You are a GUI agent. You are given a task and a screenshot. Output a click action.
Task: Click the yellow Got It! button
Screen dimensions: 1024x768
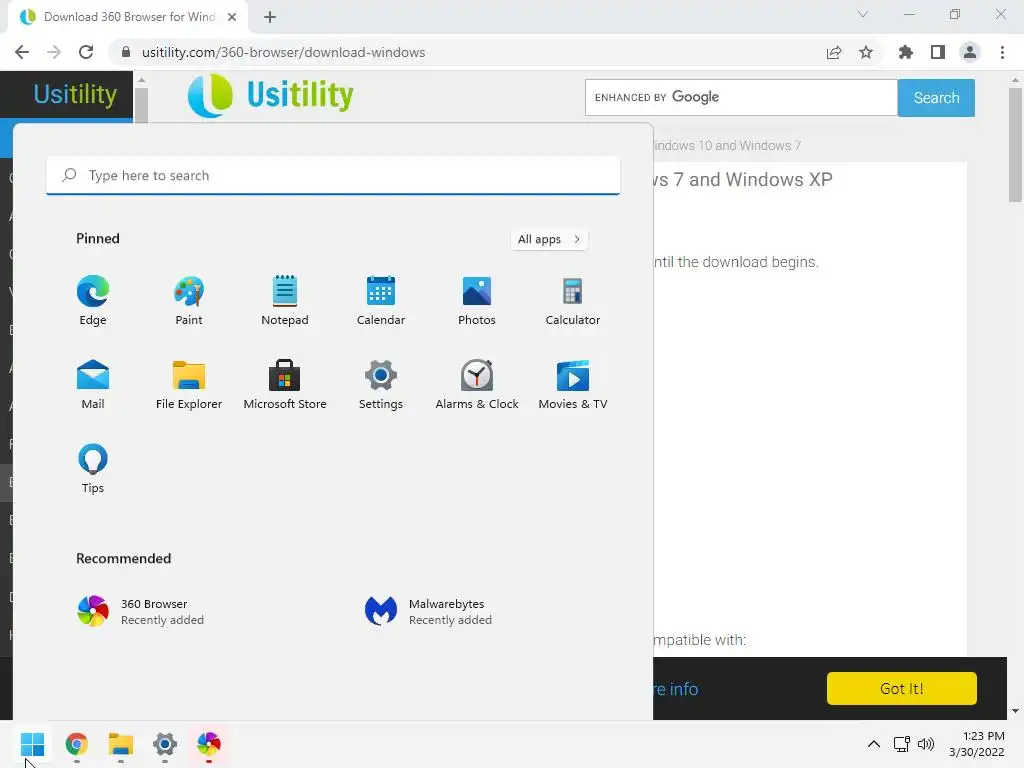pyautogui.click(x=901, y=688)
